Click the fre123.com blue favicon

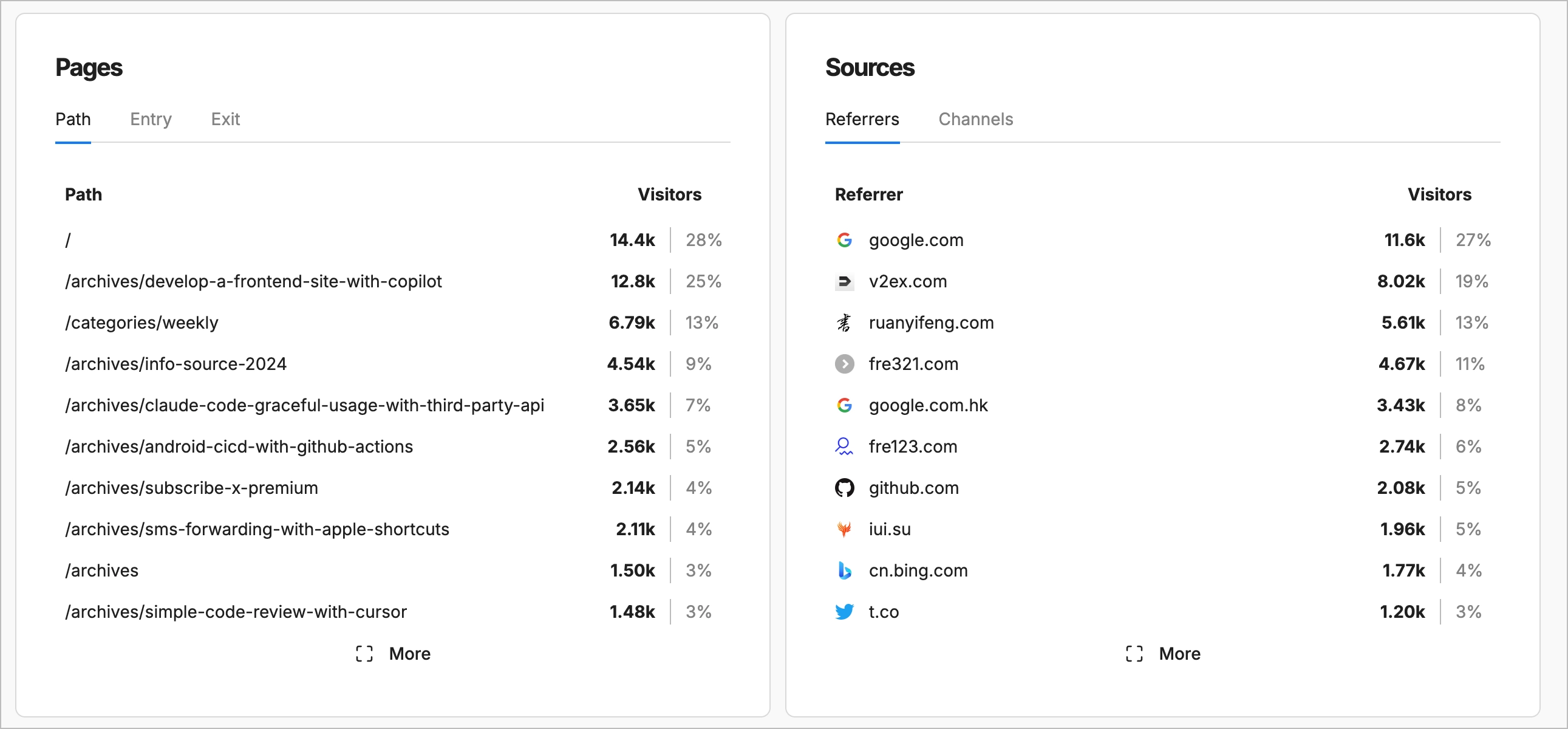point(844,447)
